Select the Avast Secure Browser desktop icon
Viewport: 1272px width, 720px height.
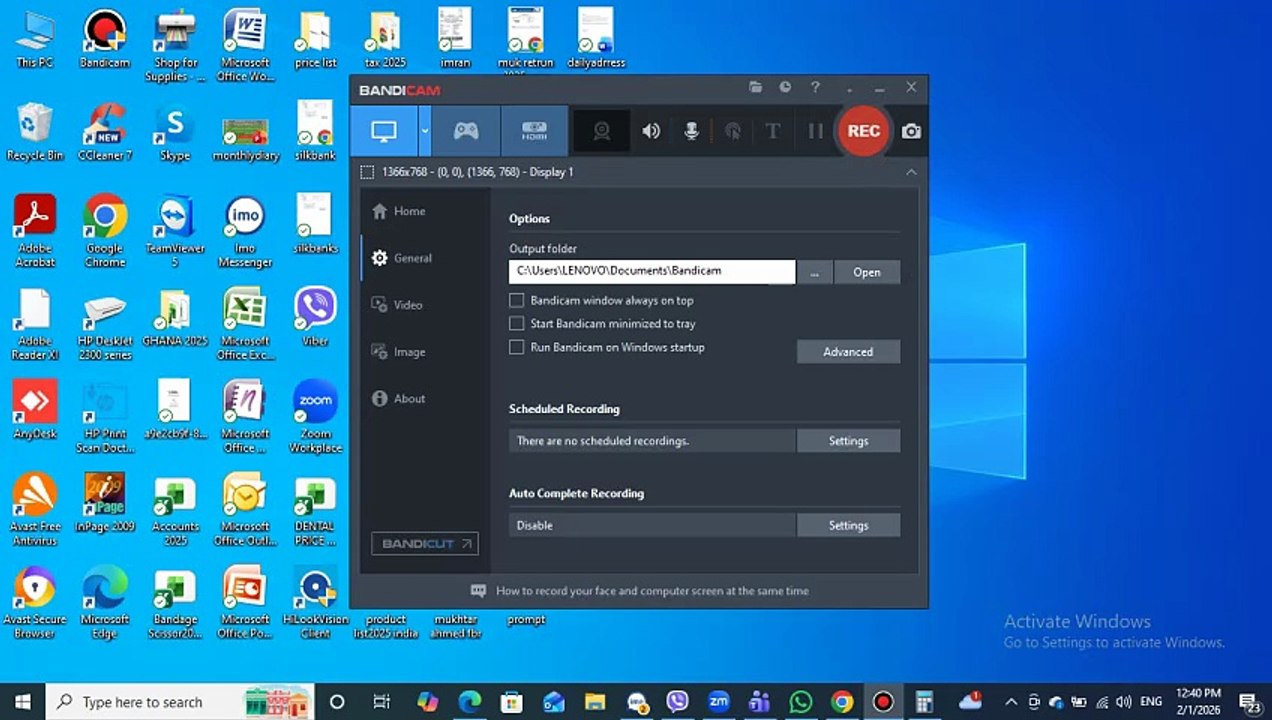tap(35, 603)
